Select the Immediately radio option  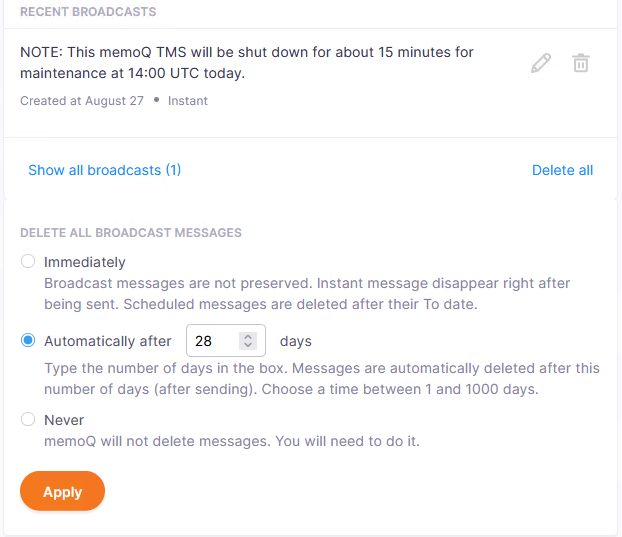[28, 262]
